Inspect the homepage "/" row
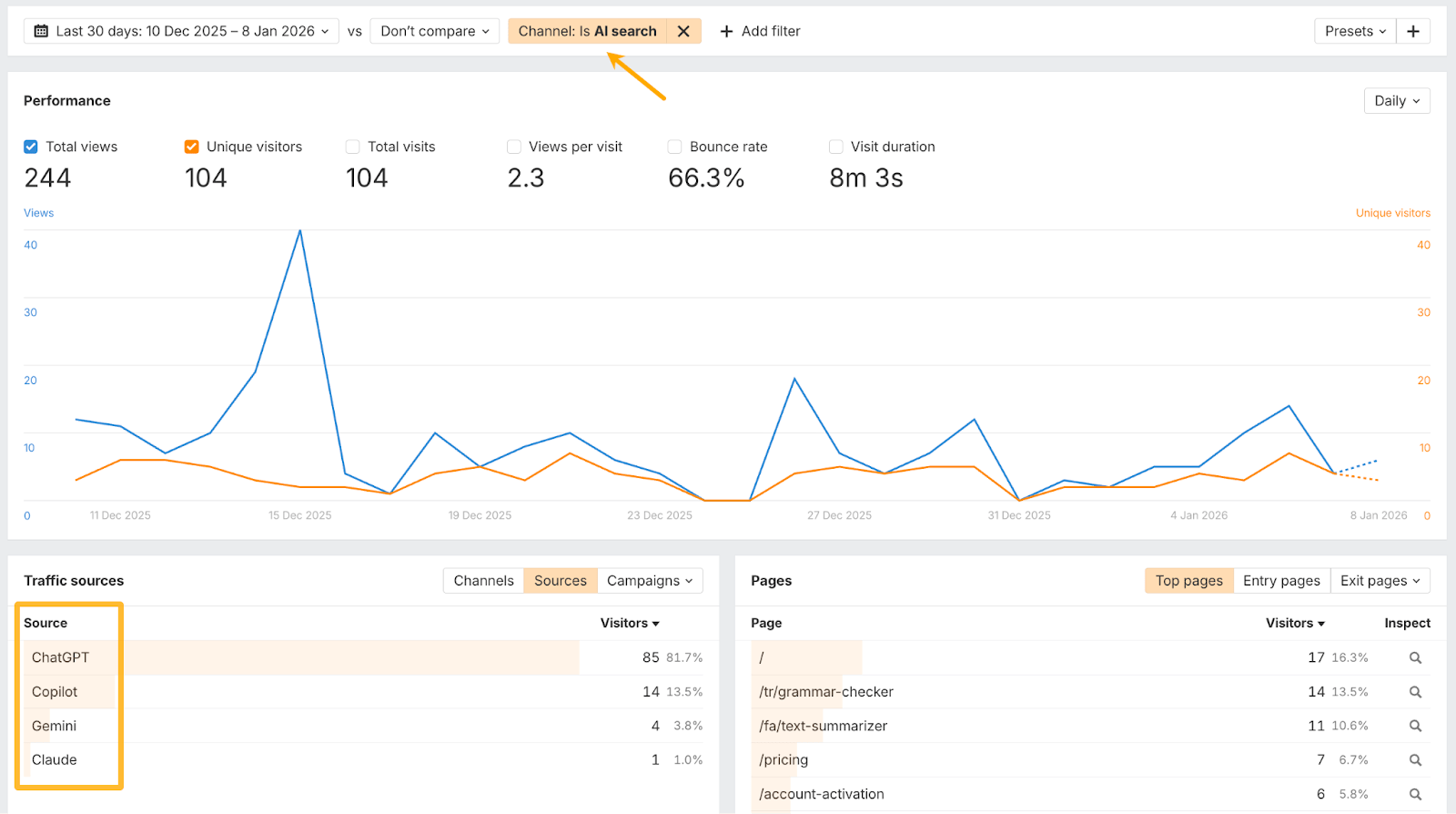This screenshot has height=814, width=1456. point(1415,657)
